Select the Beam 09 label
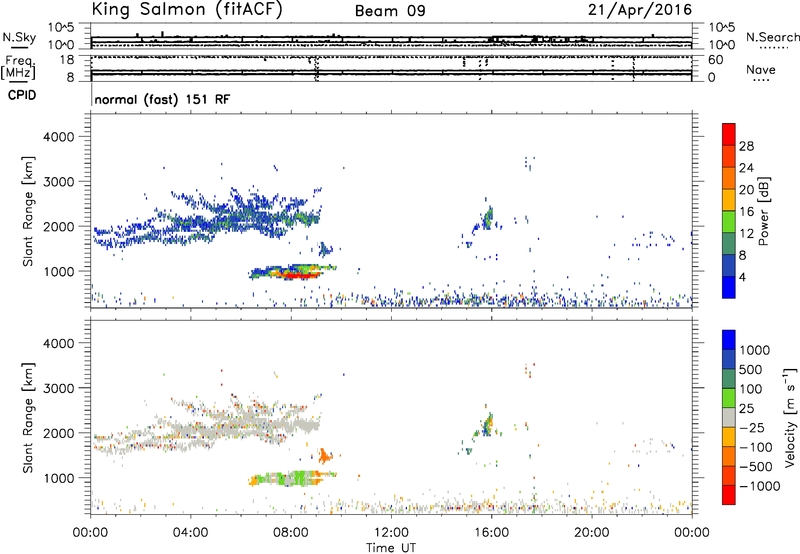The height and width of the screenshot is (554, 800). [390, 11]
